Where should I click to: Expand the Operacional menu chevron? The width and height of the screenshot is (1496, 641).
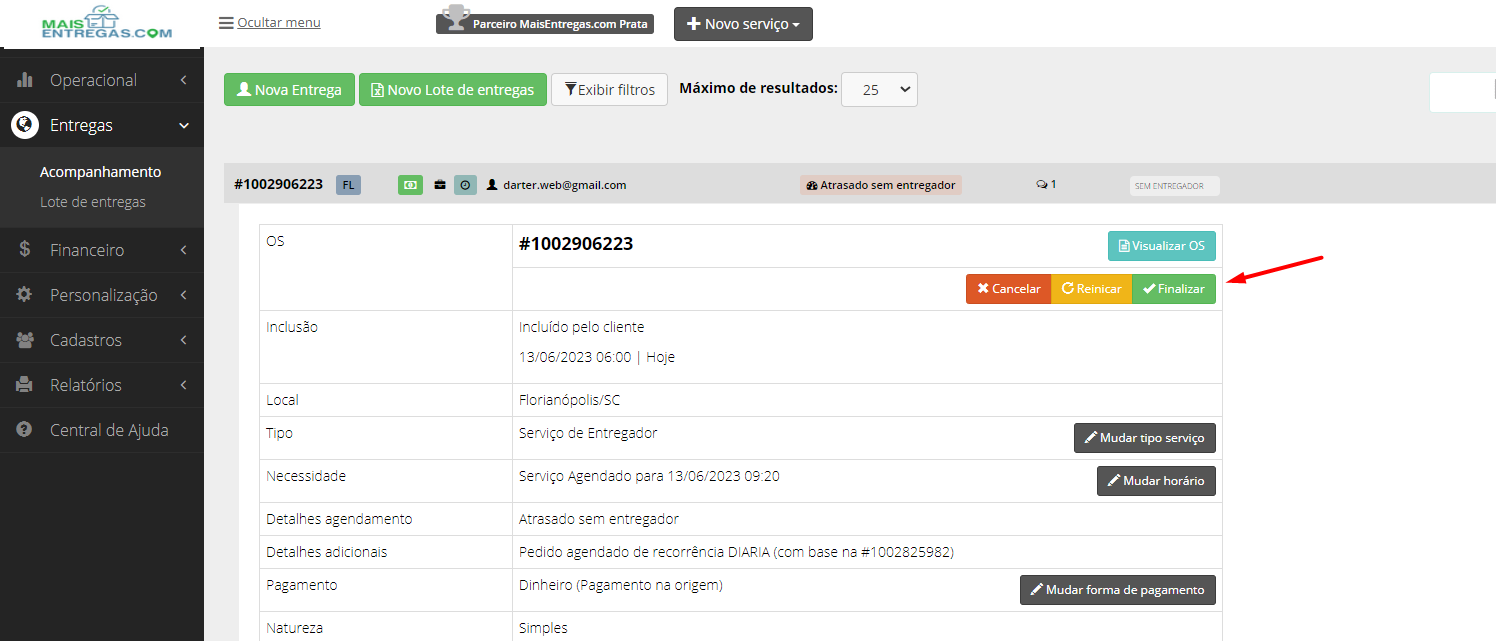pyautogui.click(x=184, y=80)
